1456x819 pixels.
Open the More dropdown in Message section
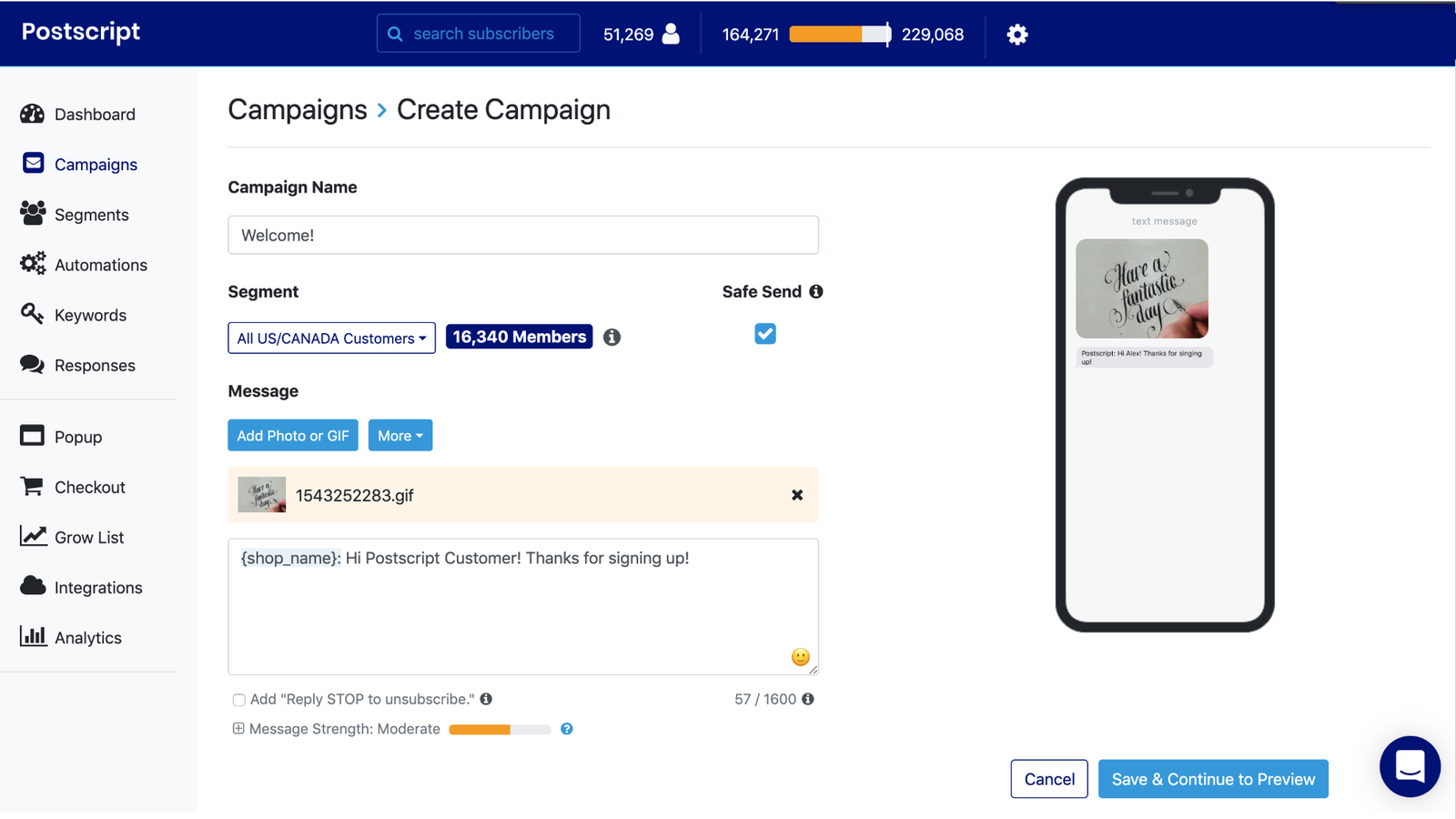click(x=399, y=435)
